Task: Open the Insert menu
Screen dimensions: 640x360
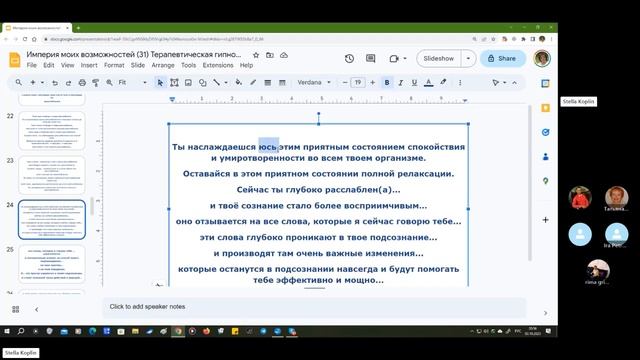Action: [89, 65]
